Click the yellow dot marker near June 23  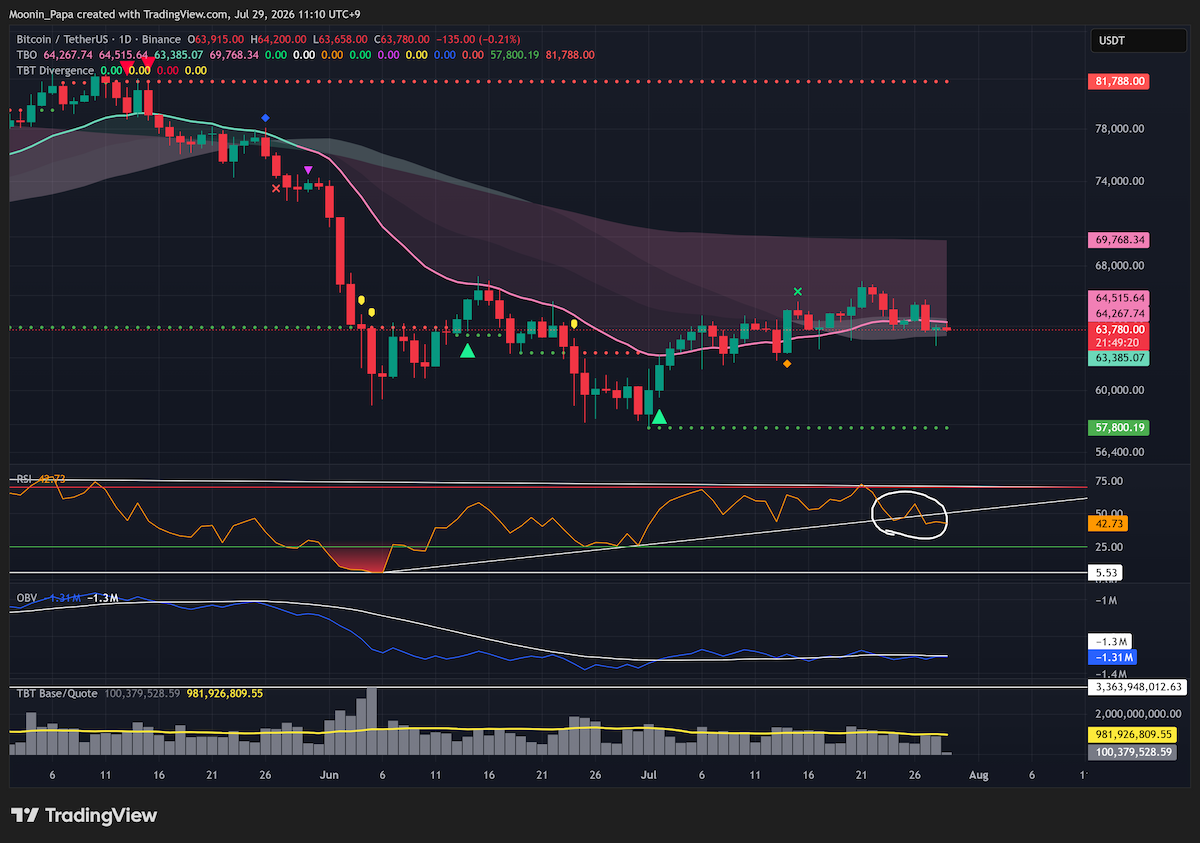pyautogui.click(x=574, y=323)
